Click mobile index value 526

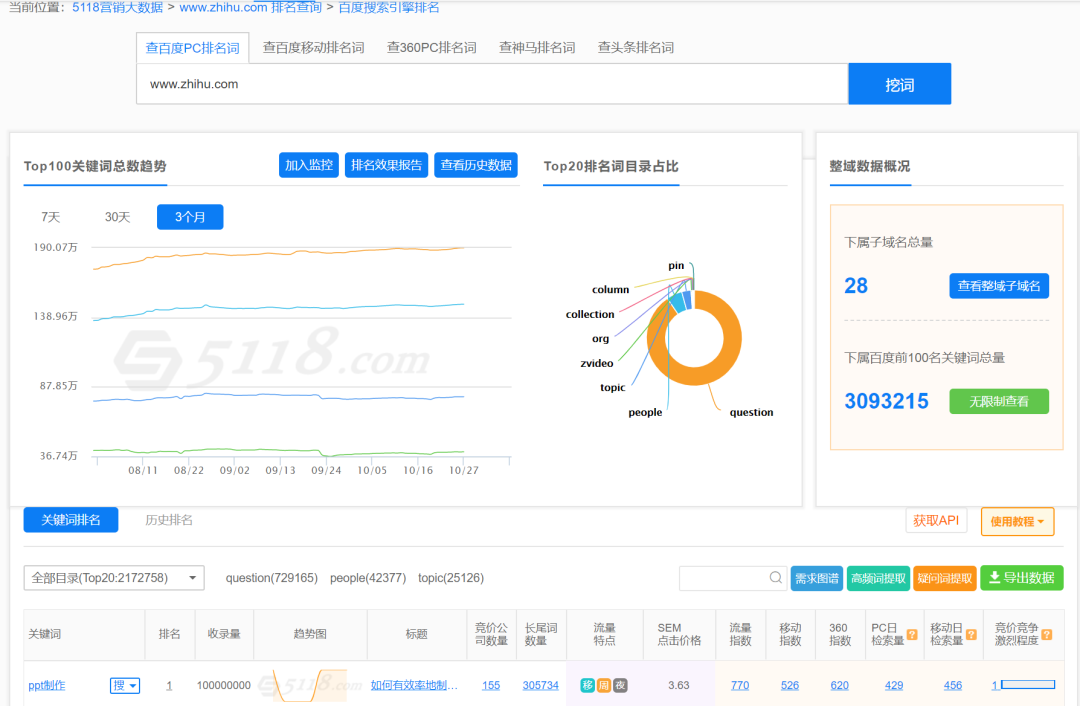click(x=790, y=685)
